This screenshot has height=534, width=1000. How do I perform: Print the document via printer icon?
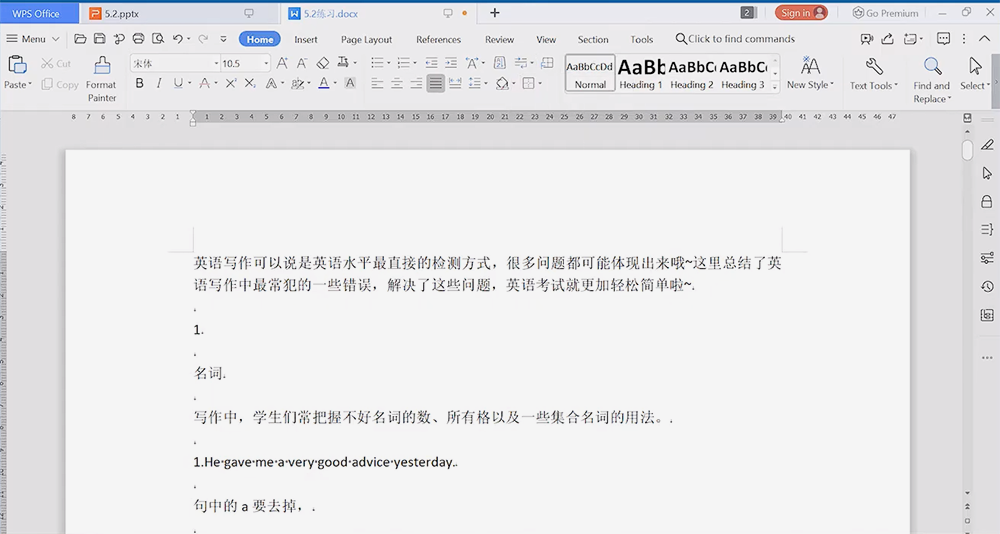(138, 39)
